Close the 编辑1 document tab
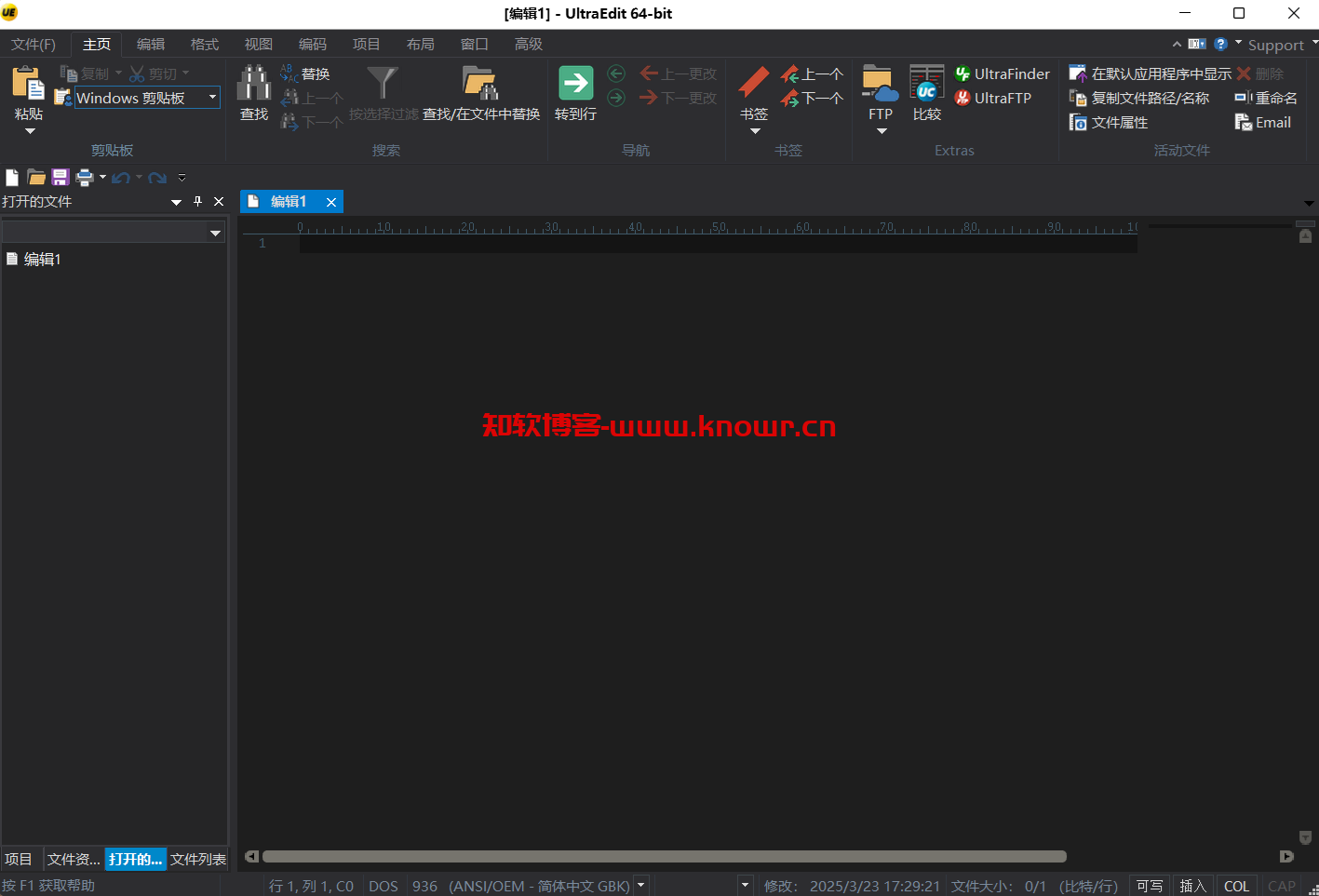1319x896 pixels. coord(330,202)
